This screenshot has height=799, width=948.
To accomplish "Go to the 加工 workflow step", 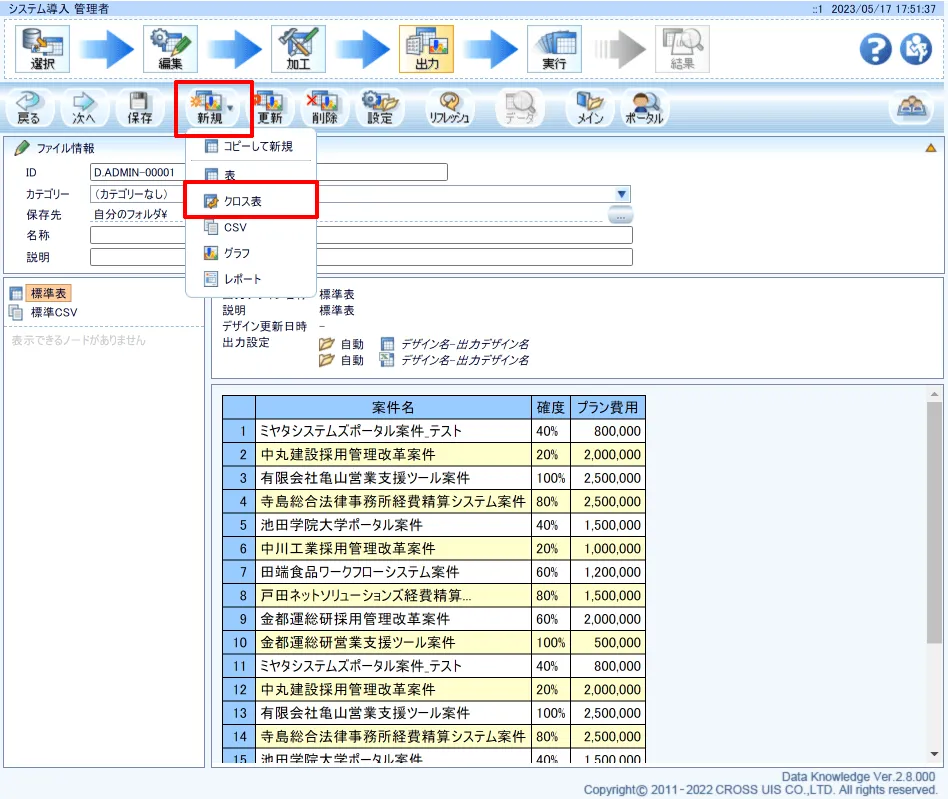I will (x=298, y=48).
